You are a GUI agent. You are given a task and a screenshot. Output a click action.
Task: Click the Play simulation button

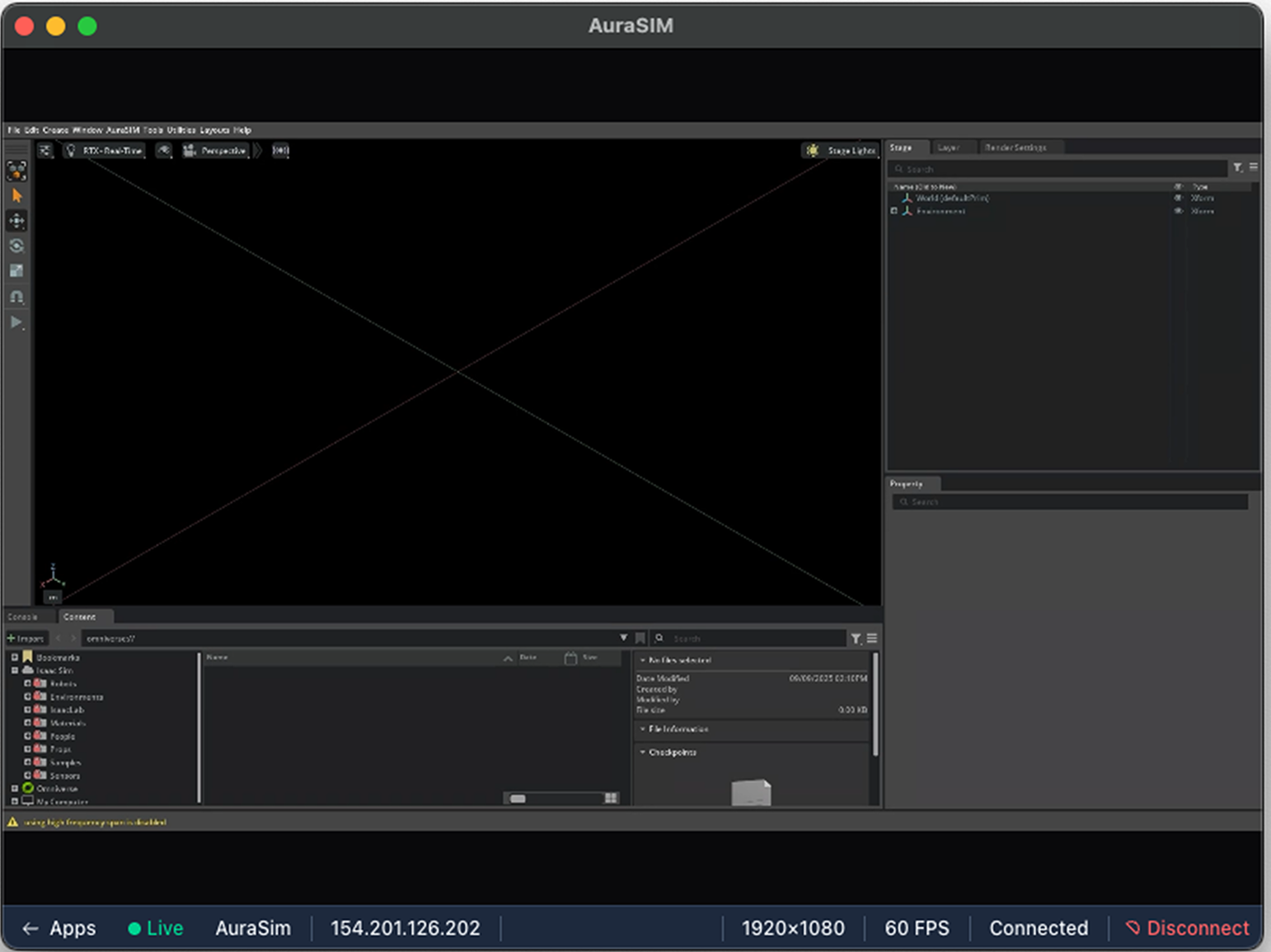[16, 322]
